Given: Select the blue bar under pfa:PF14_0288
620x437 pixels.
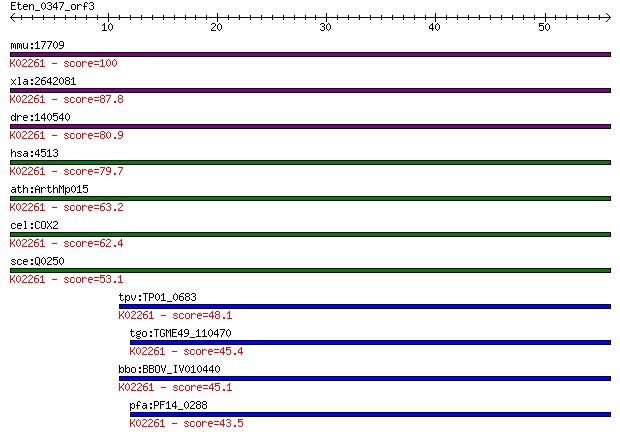Looking at the screenshot, I should point(370,414).
